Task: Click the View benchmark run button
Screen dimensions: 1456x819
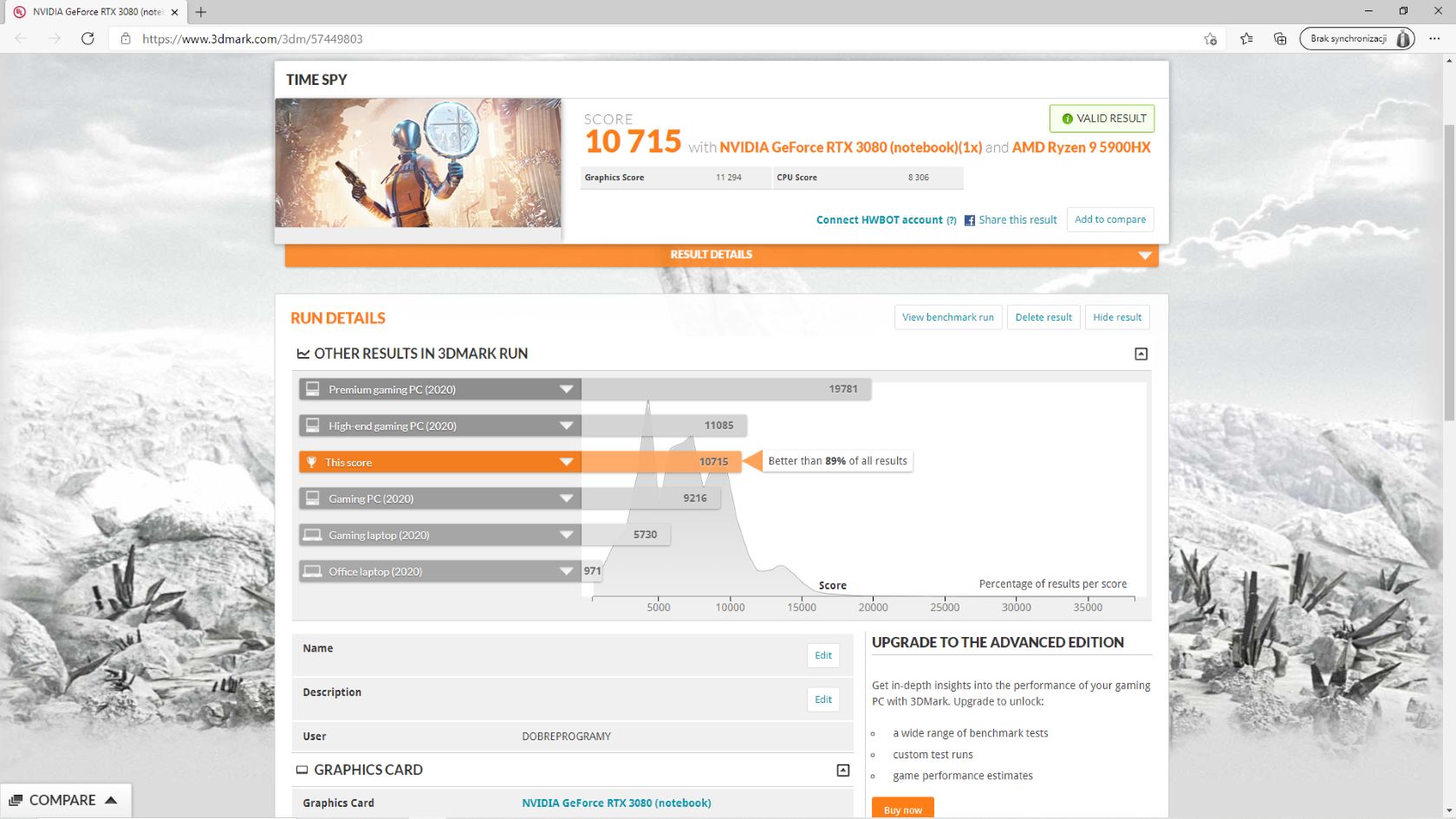Action: point(947,317)
